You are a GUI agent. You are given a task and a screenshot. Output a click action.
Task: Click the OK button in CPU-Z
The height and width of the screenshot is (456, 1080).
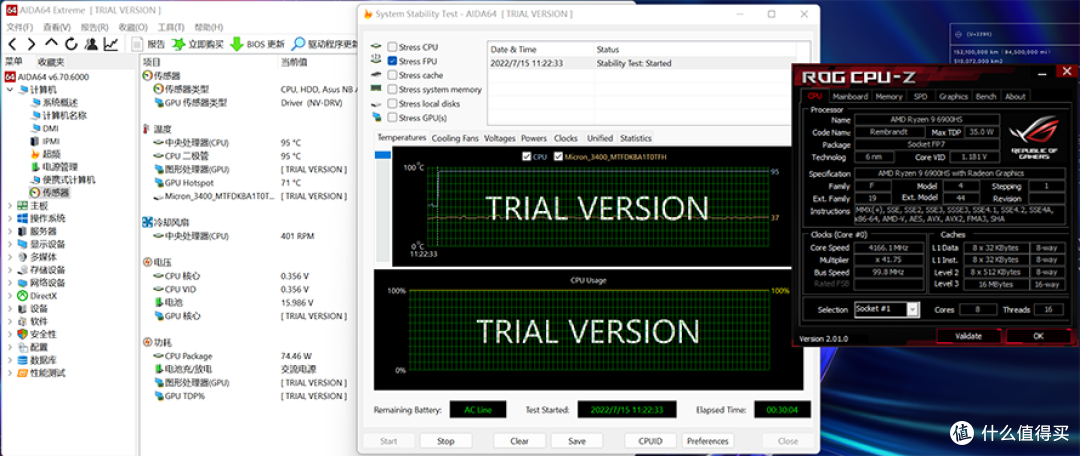[x=1038, y=336]
